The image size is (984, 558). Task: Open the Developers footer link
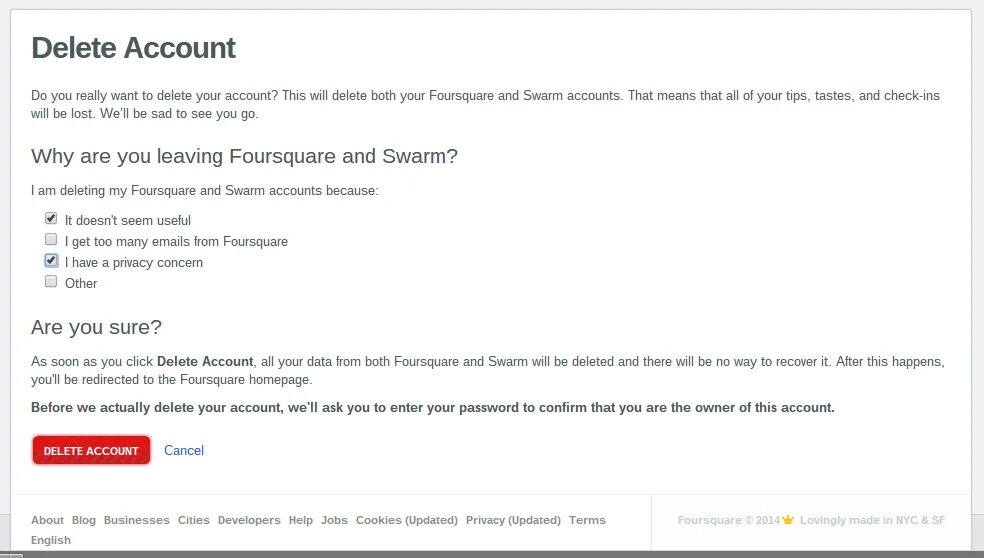249,520
